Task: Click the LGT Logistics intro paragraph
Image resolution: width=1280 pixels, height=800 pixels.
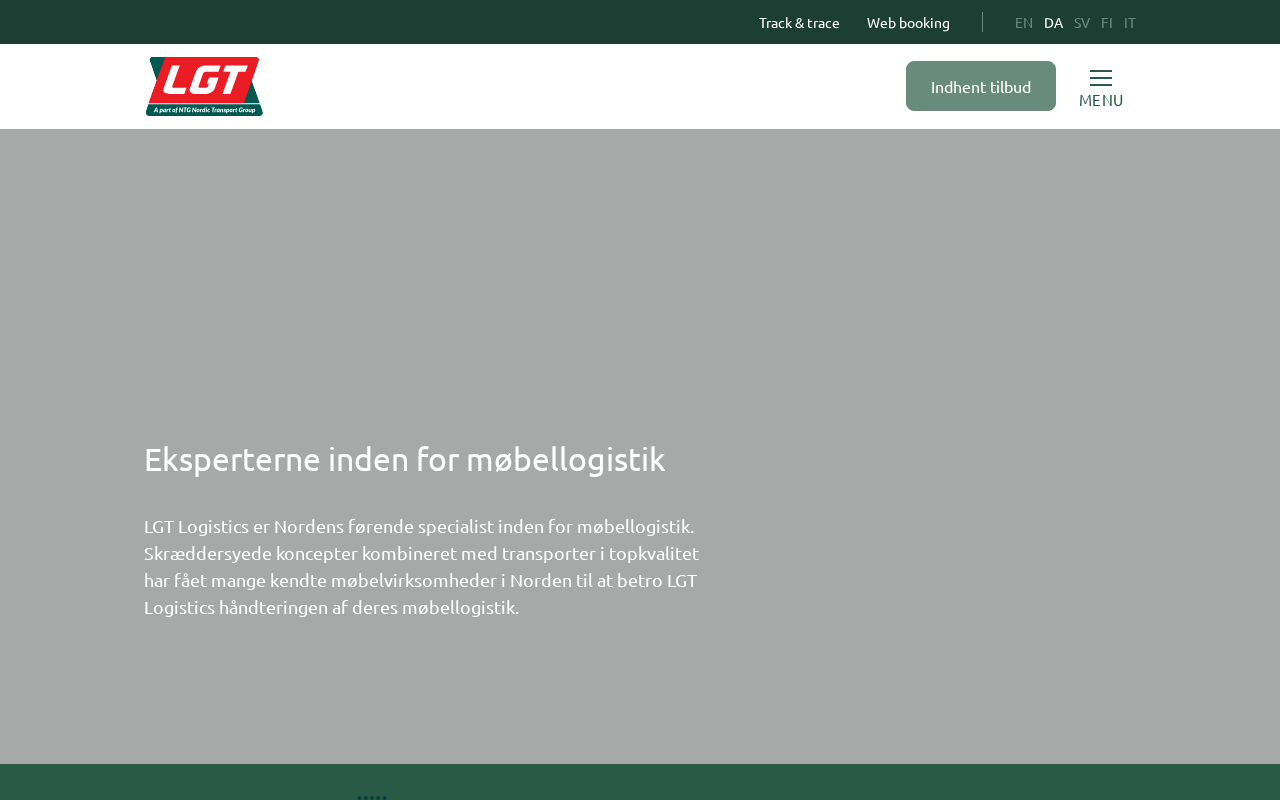Action: [x=421, y=566]
